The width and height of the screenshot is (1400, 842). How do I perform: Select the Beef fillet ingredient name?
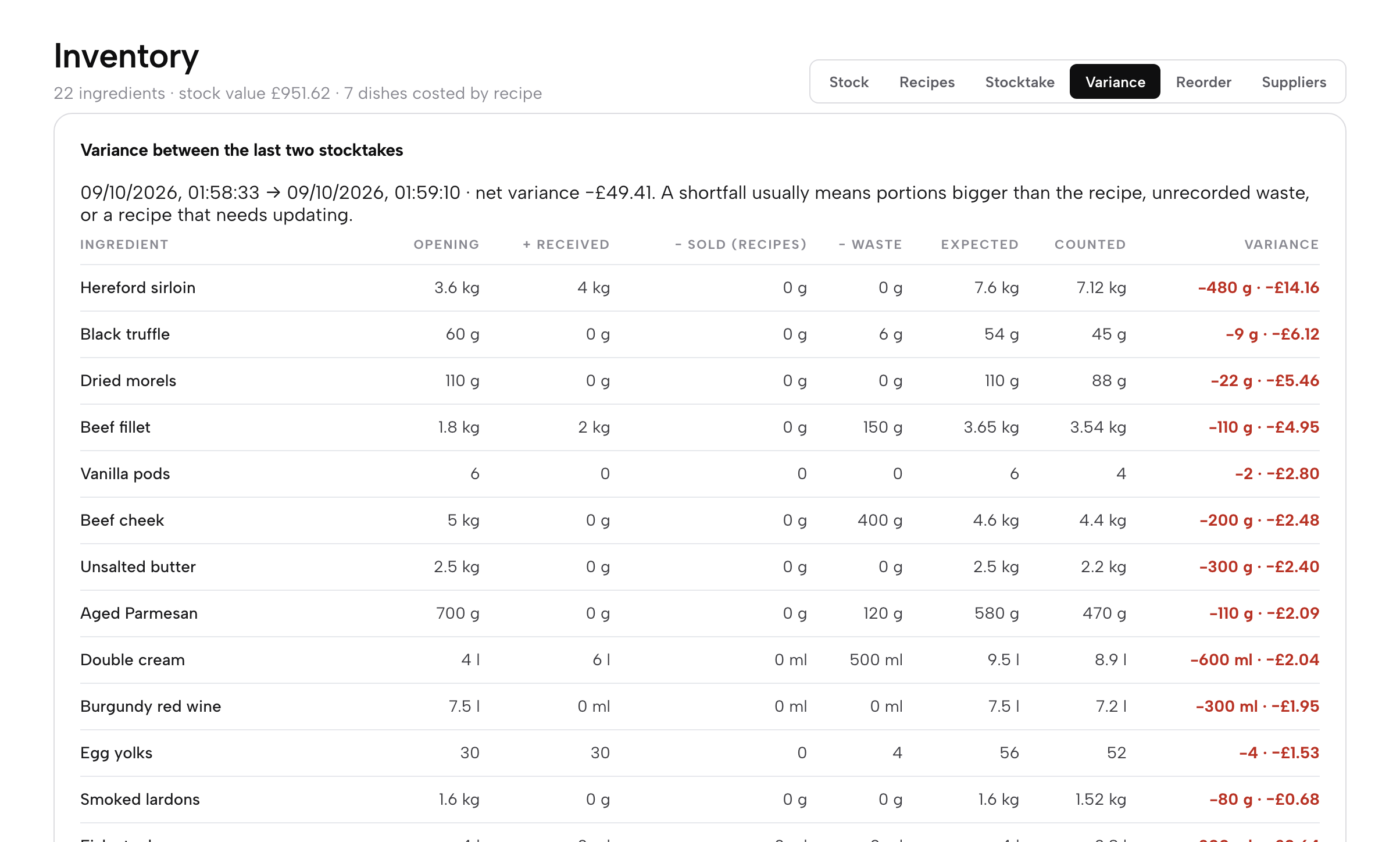(115, 427)
